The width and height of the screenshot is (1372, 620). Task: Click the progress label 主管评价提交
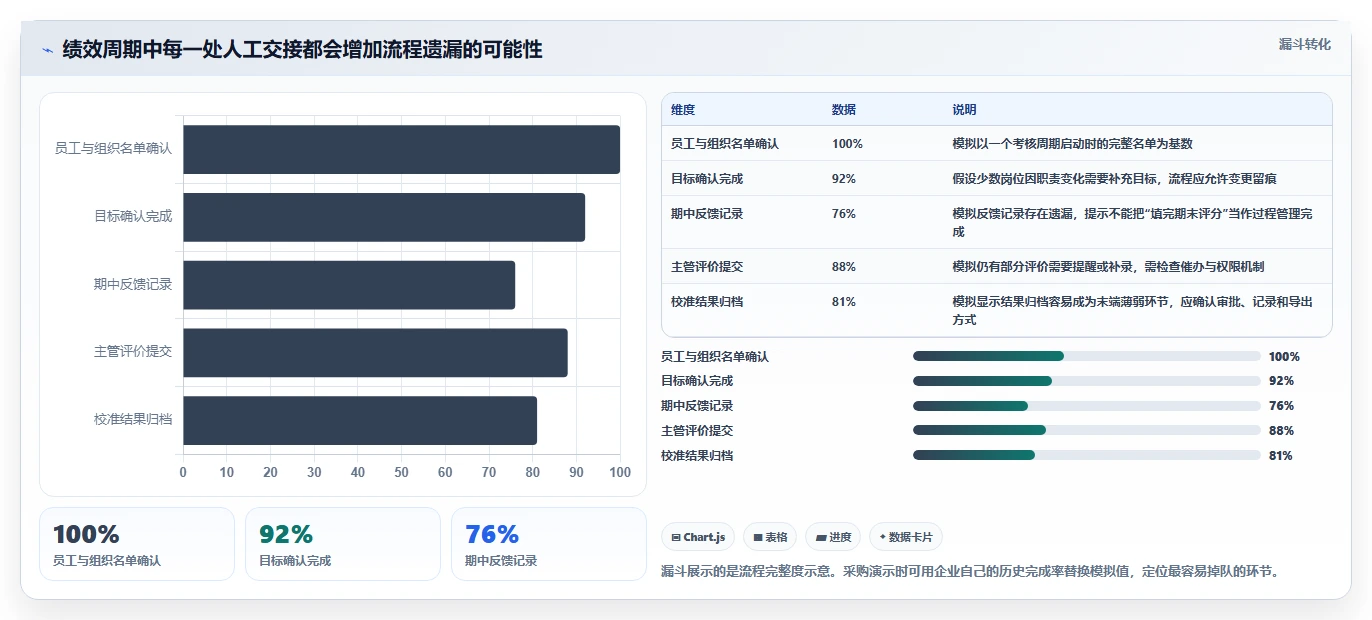pos(697,431)
